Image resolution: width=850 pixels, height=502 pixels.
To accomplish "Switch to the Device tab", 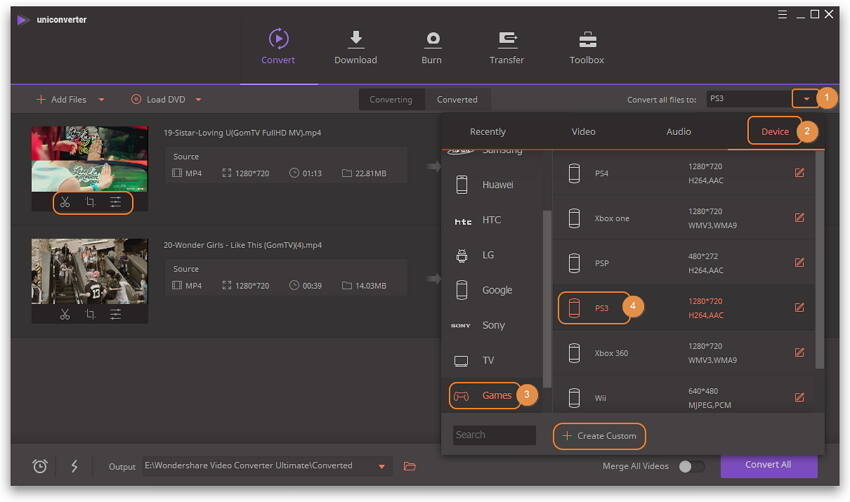I will (775, 131).
